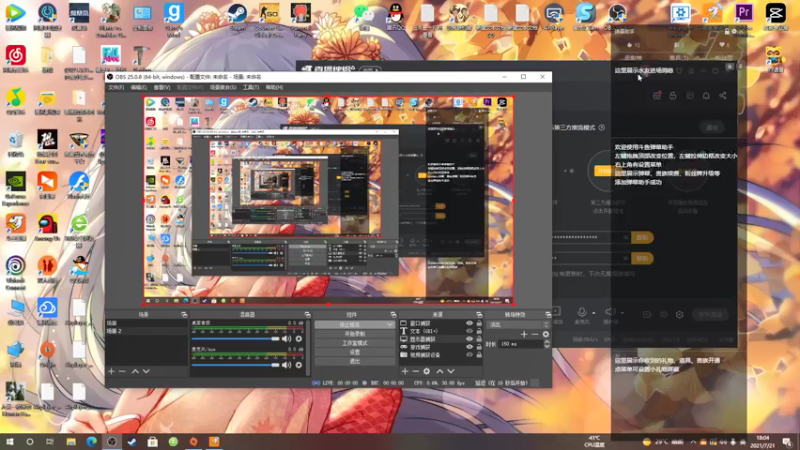
Task: Add a new scene with the plus icon in OBS Scenes panel
Action: pyautogui.click(x=111, y=371)
